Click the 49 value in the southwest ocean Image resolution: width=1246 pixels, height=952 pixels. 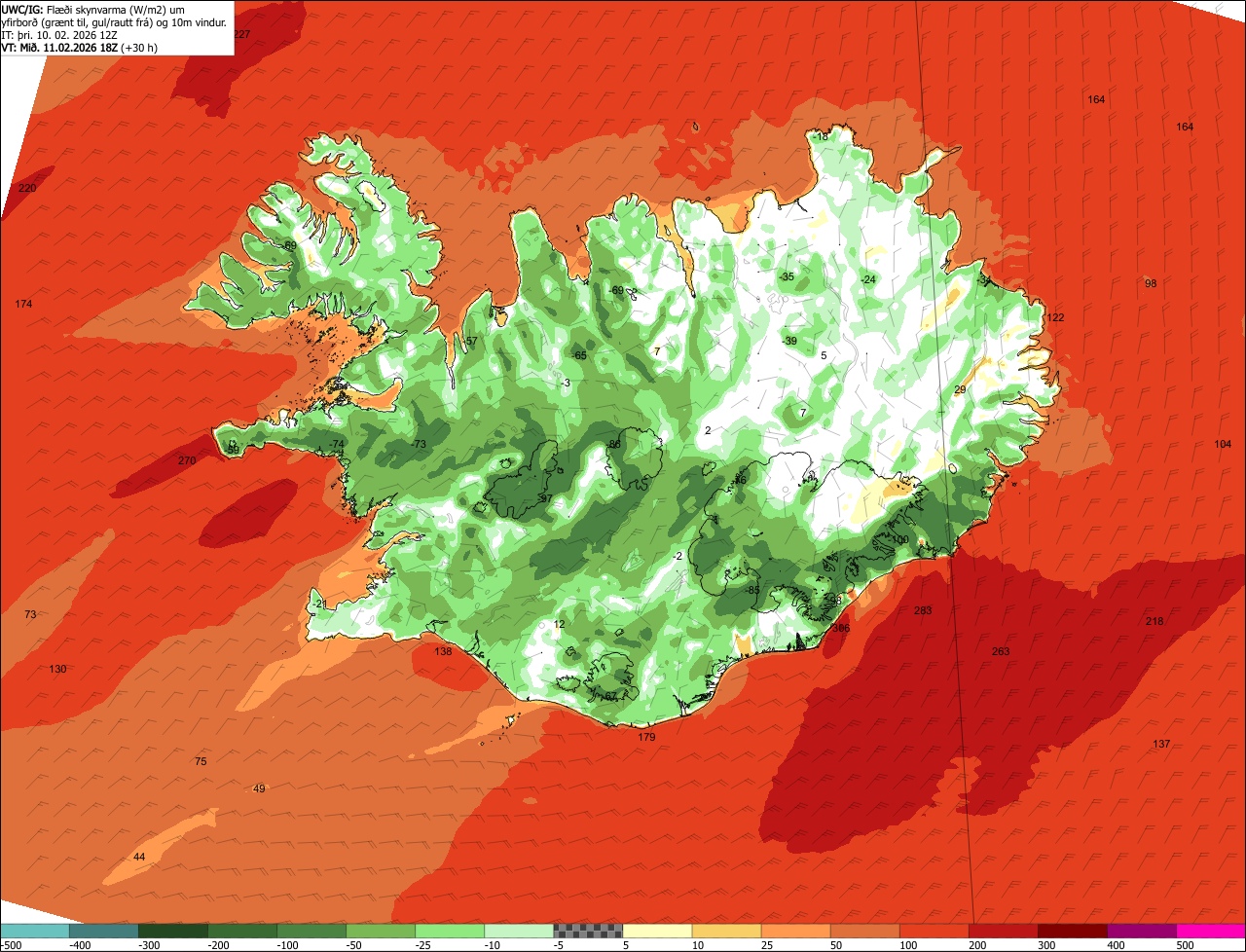point(258,788)
